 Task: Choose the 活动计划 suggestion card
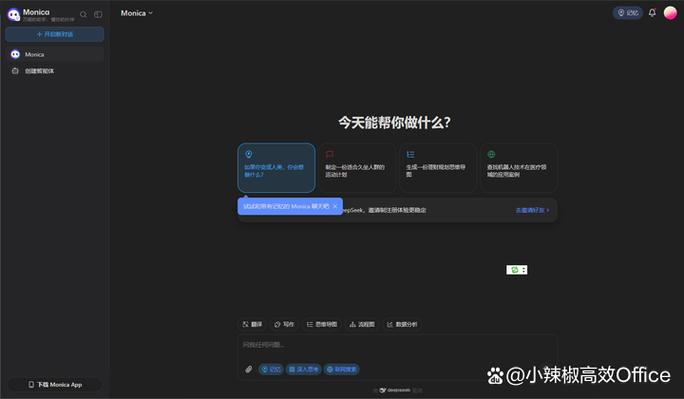pos(357,167)
